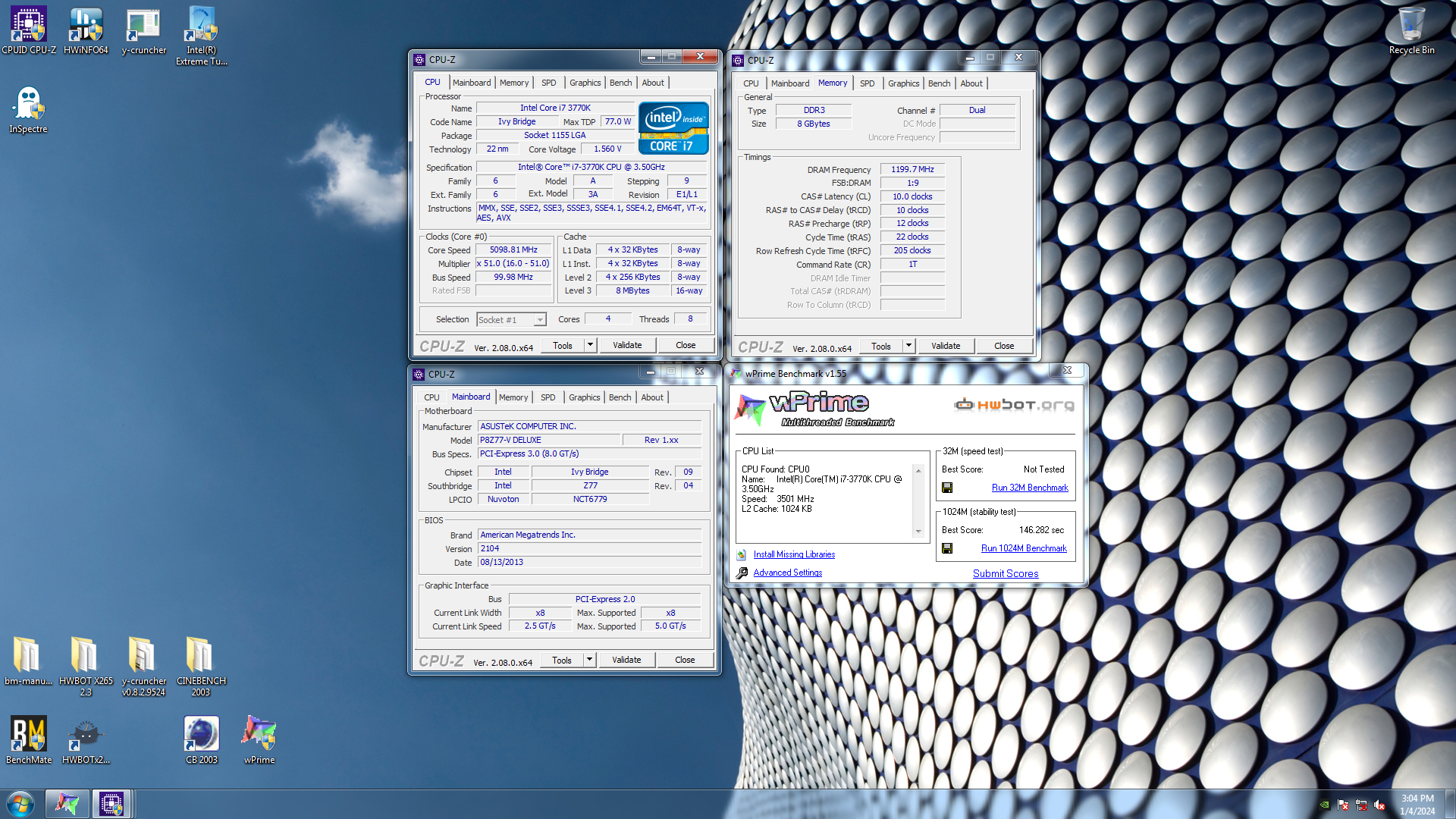This screenshot has height=819, width=1456.
Task: Save 32M benchmark score floppy icon
Action: click(947, 488)
